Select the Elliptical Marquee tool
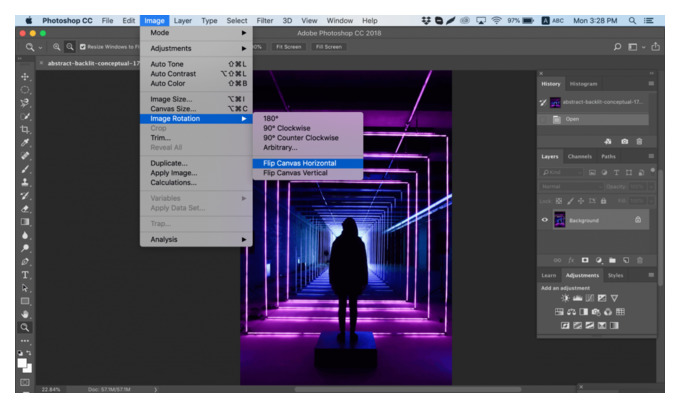680x408 pixels. coord(25,90)
